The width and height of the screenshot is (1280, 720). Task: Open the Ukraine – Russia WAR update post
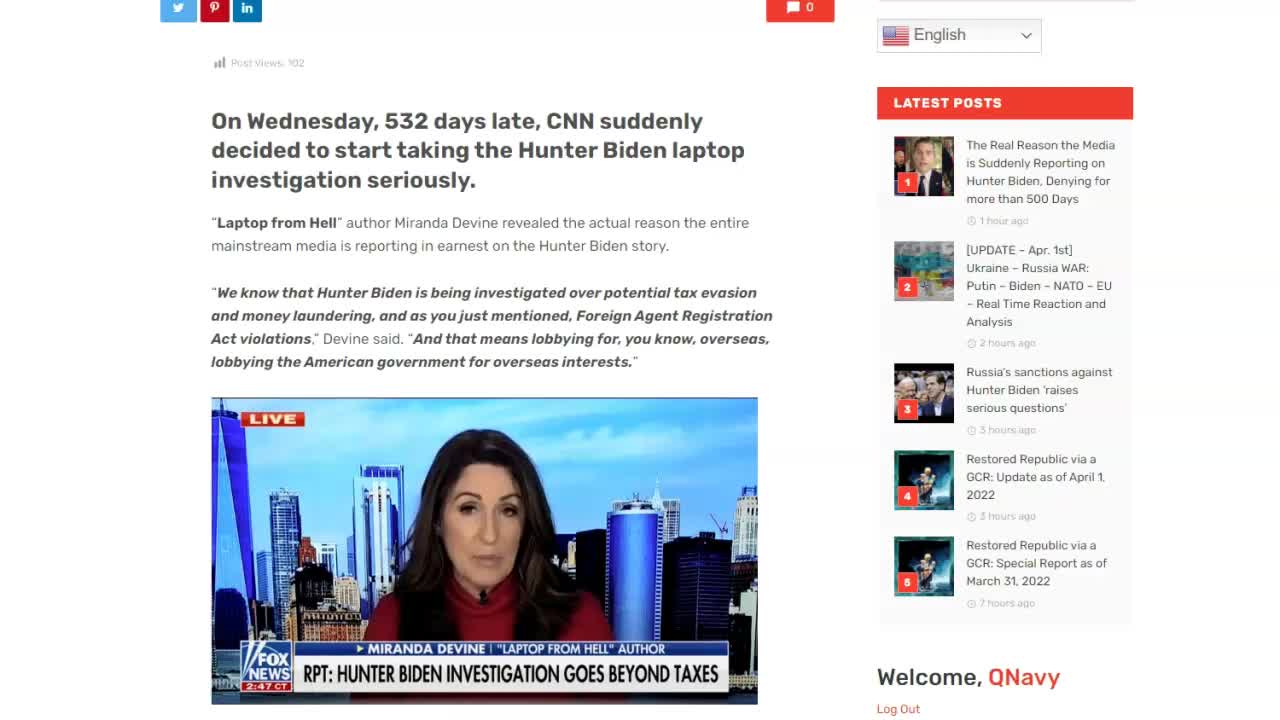[1038, 286]
